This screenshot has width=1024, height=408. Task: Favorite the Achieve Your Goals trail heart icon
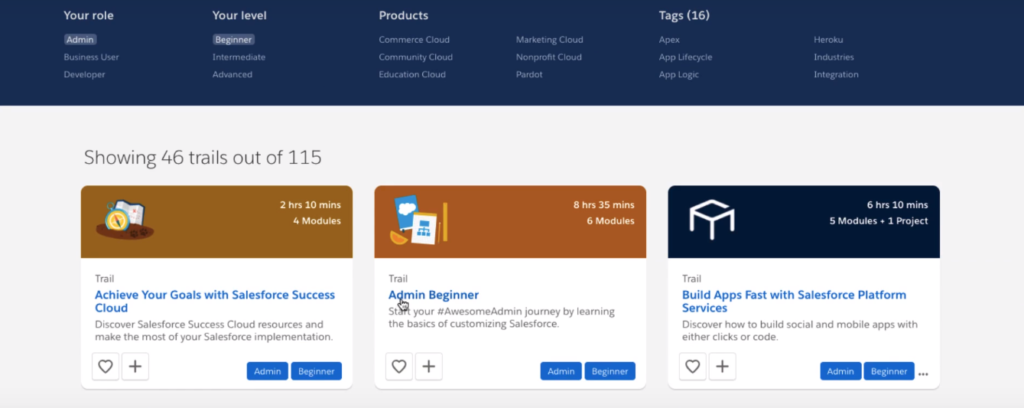coord(105,366)
